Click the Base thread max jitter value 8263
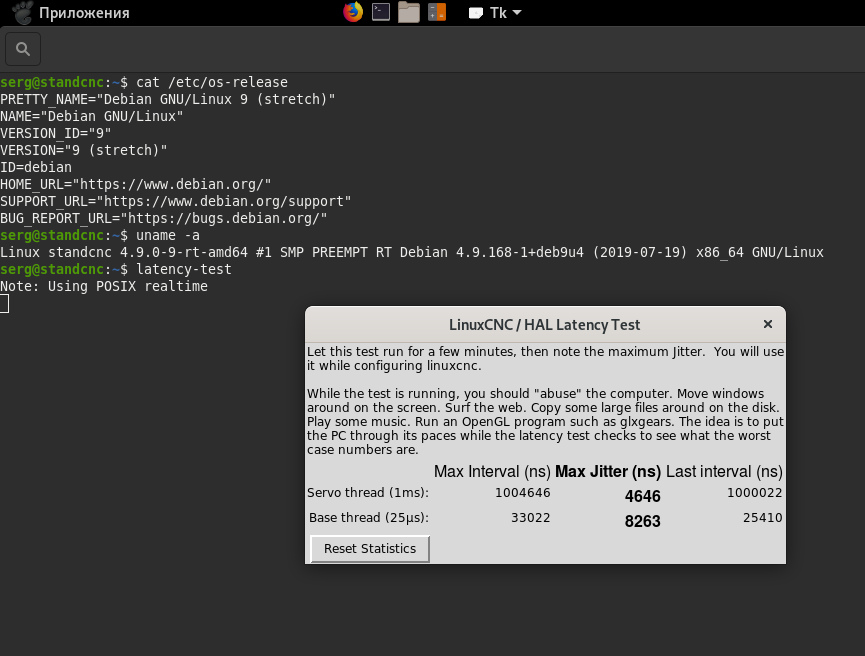The image size is (865, 656). click(642, 521)
